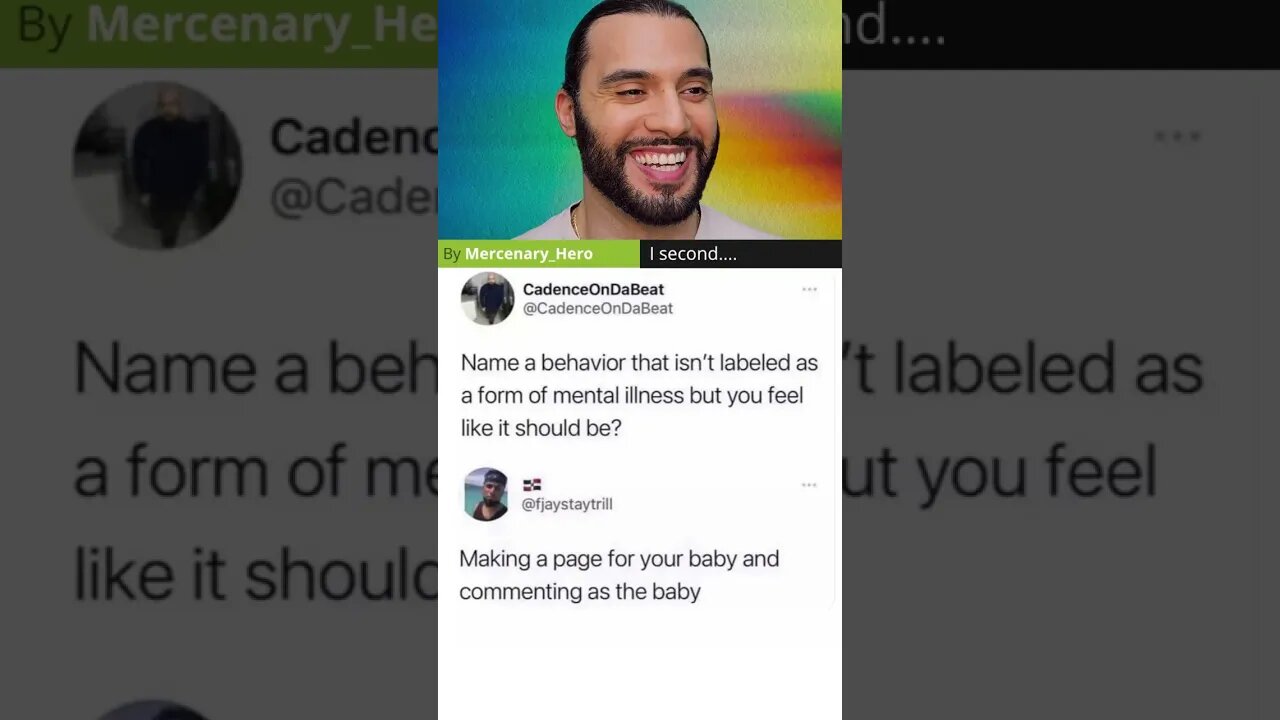
Task: Open the small gray @CadenceOnDaBeat handle
Action: [598, 308]
